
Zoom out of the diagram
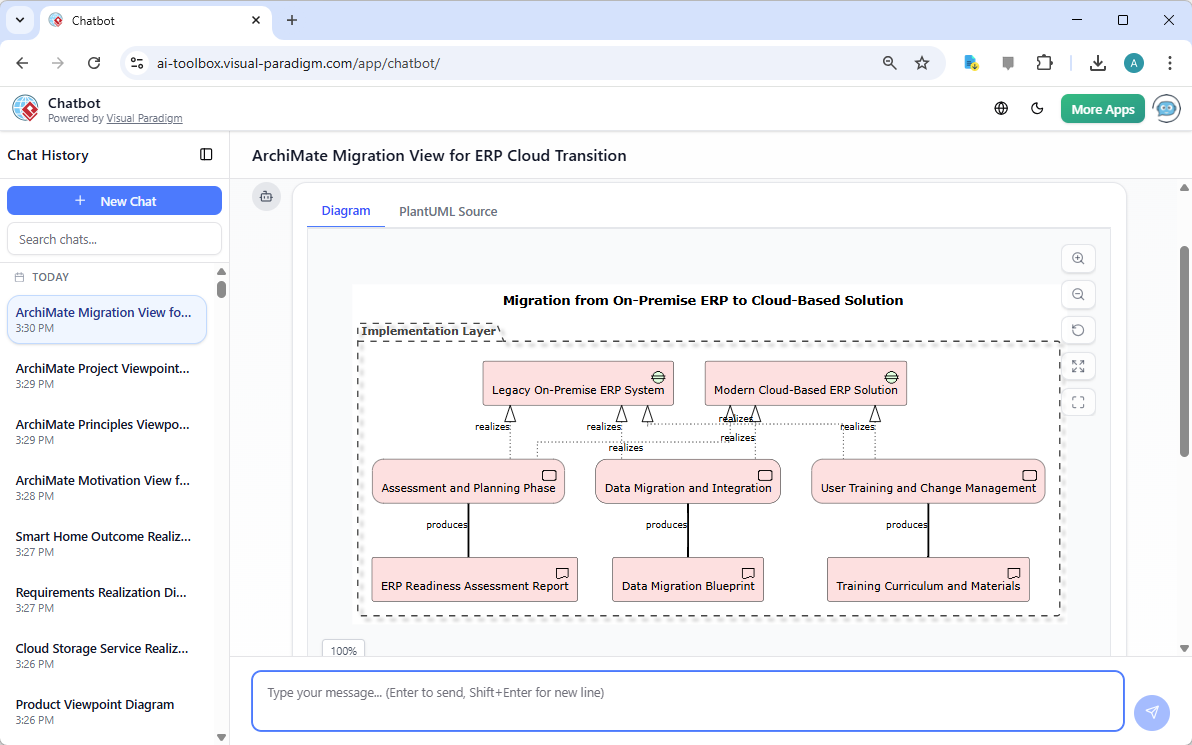(1078, 294)
